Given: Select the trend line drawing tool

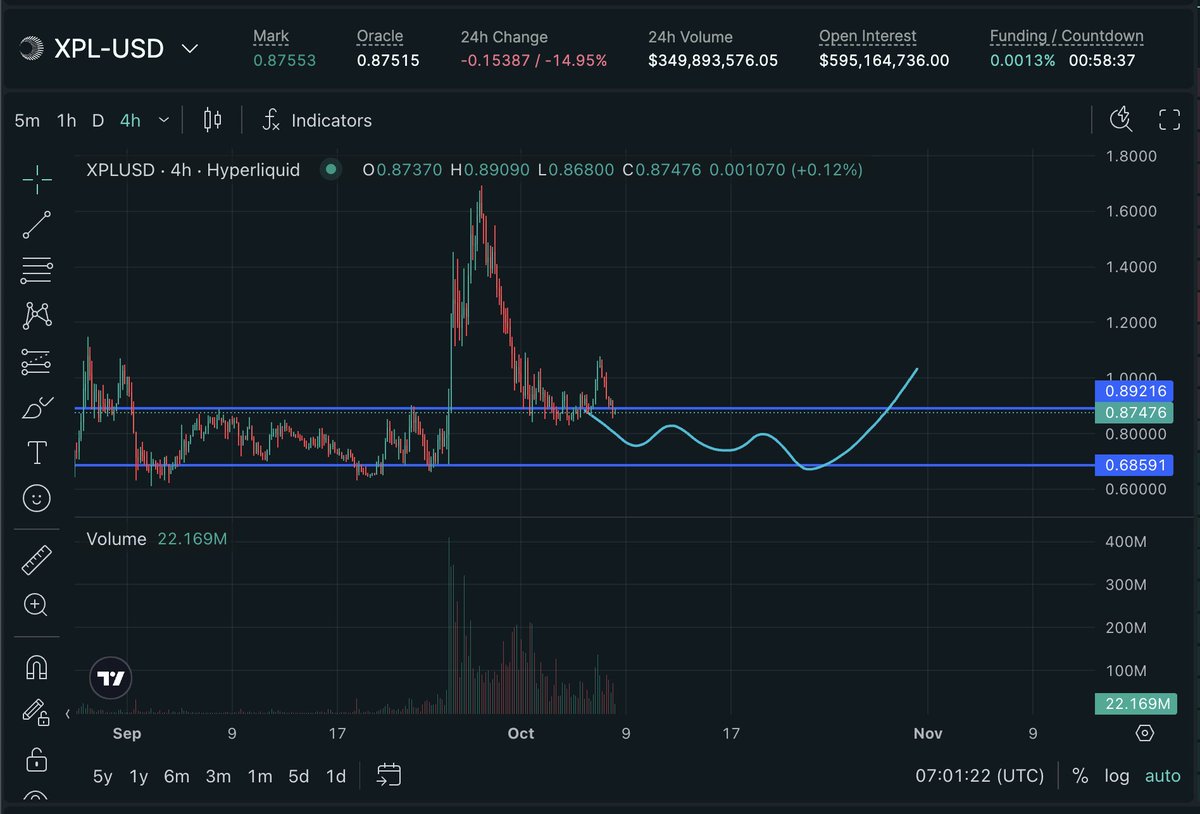Looking at the screenshot, I should (37, 225).
